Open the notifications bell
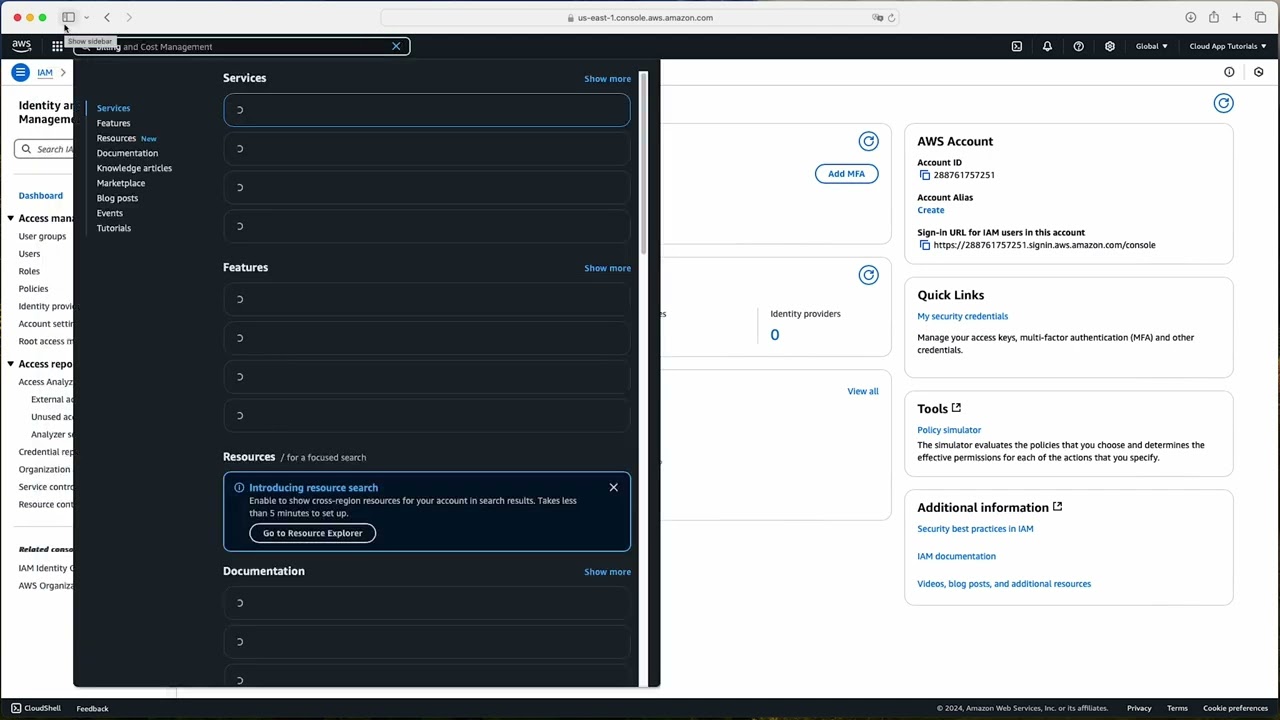The height and width of the screenshot is (720, 1280). pos(1047,46)
